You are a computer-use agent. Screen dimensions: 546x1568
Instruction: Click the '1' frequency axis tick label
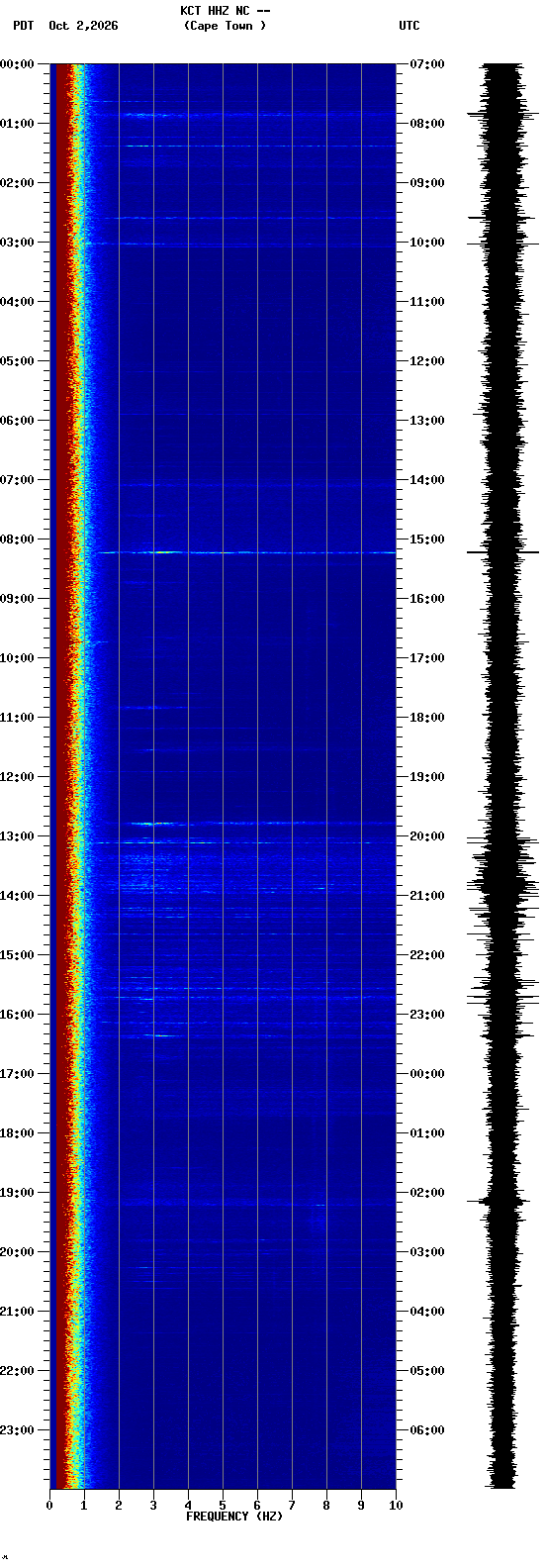click(x=84, y=1506)
